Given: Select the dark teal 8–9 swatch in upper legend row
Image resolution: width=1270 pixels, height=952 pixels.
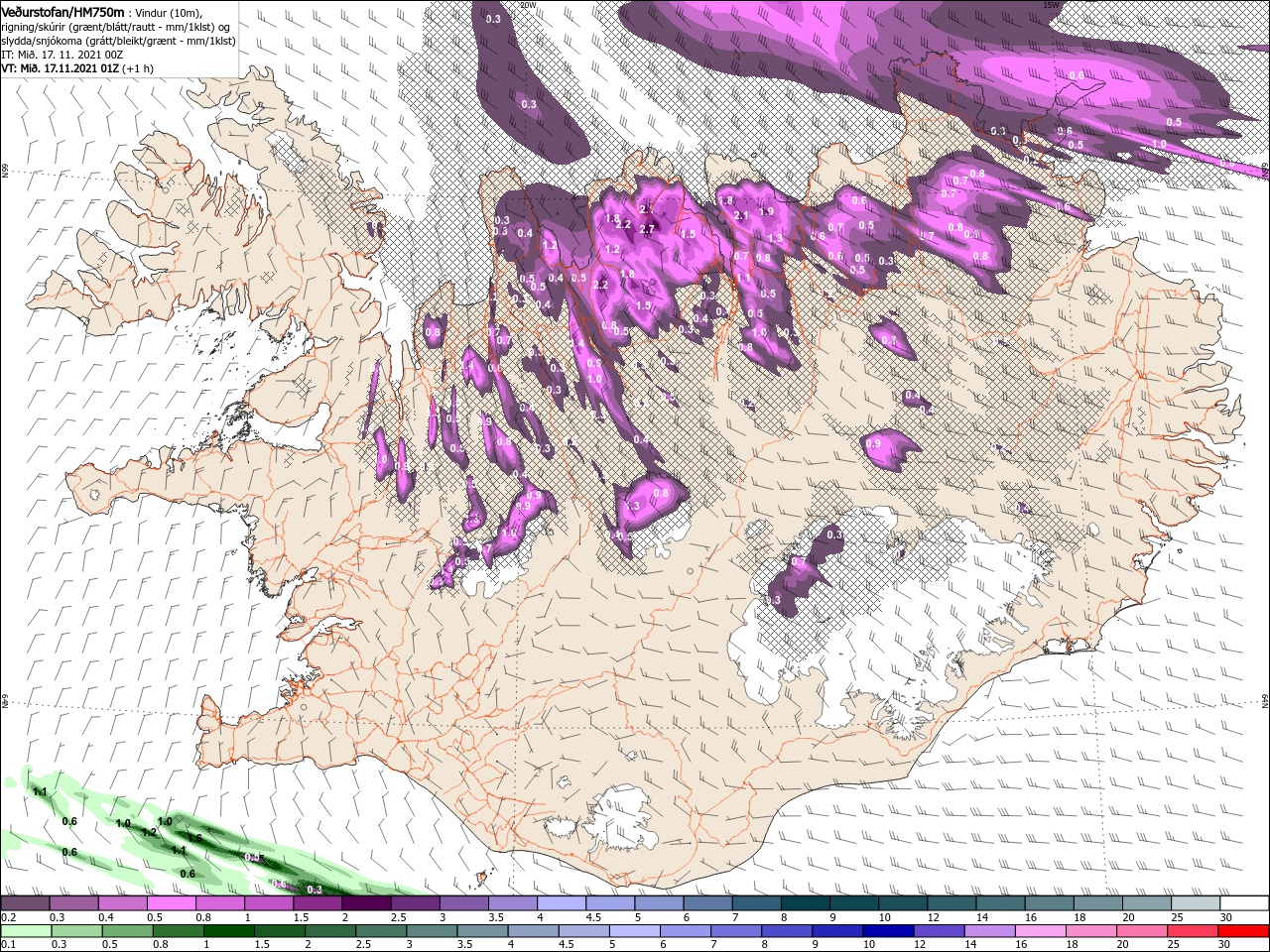Looking at the screenshot, I should (x=806, y=903).
